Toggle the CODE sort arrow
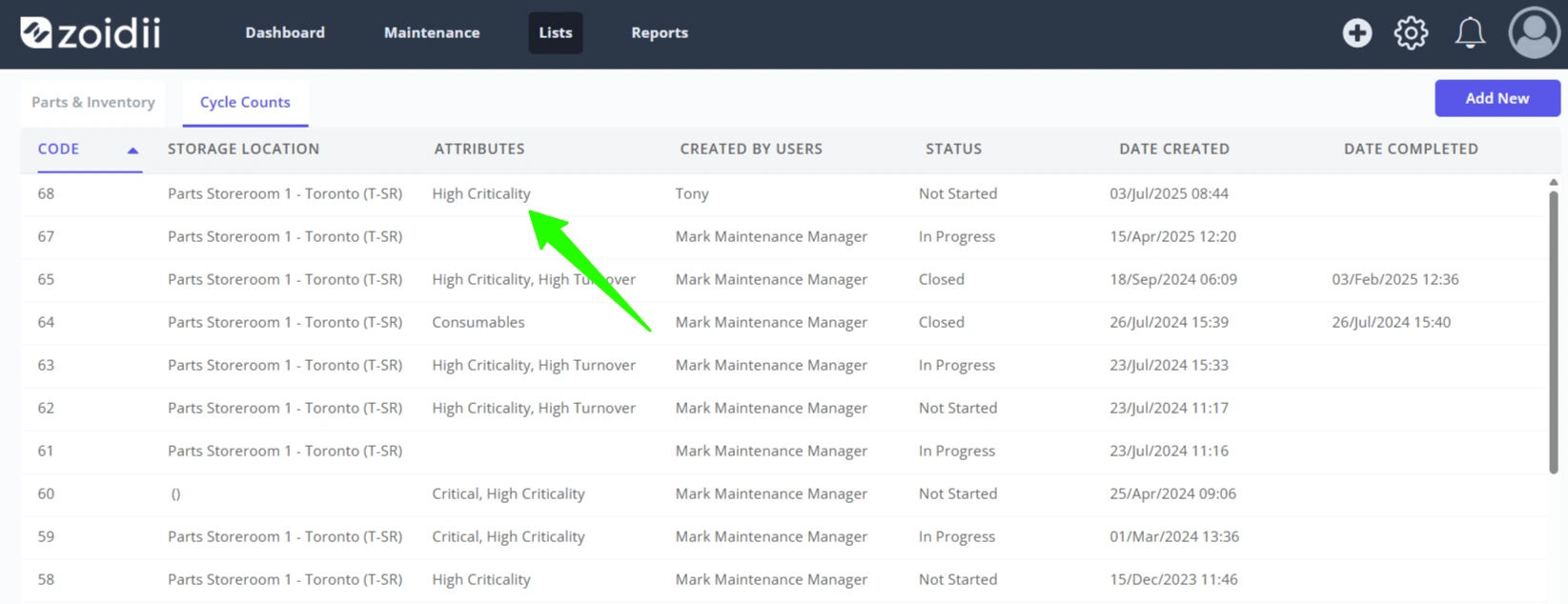 [132, 150]
